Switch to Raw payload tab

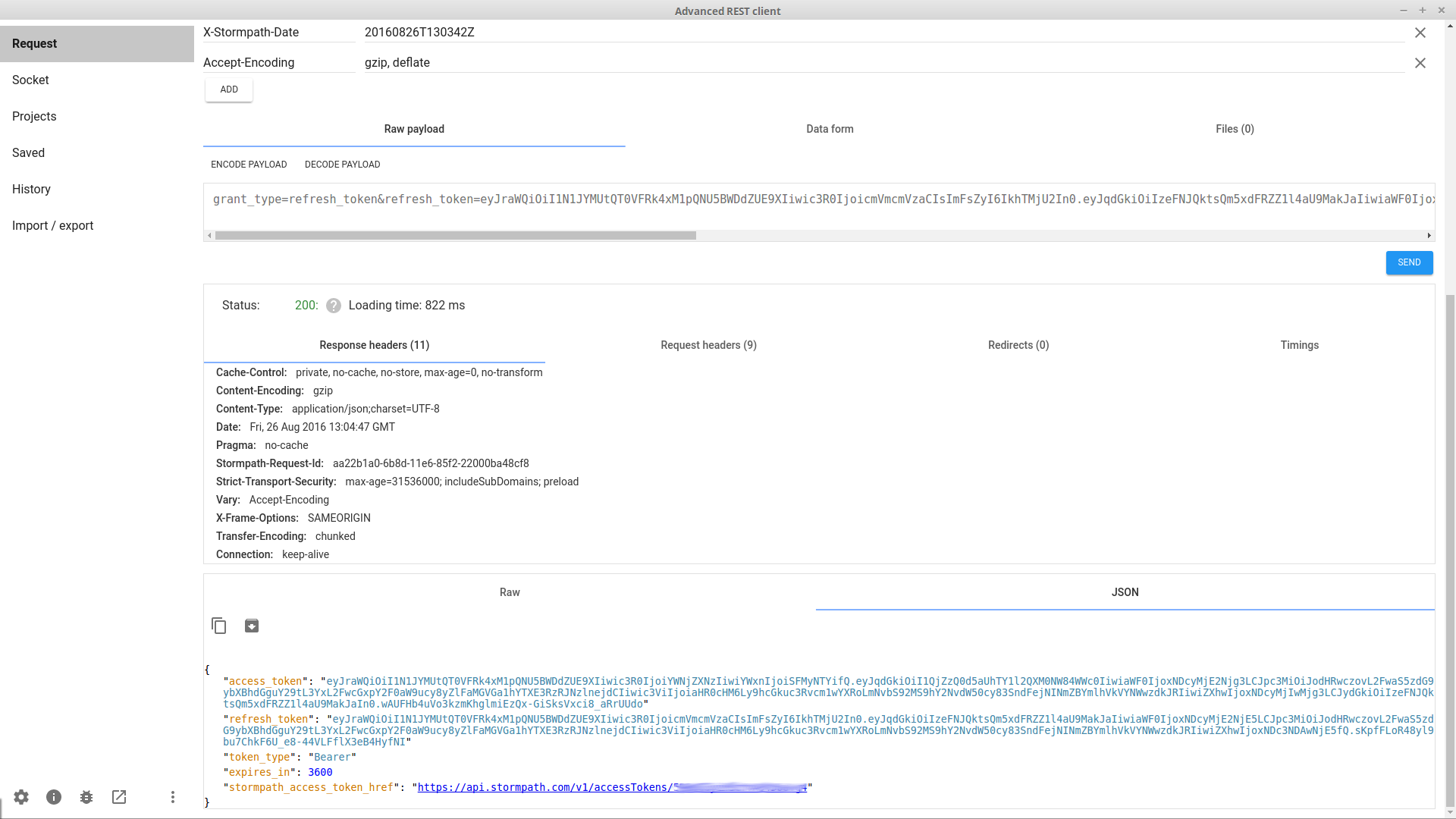click(414, 129)
